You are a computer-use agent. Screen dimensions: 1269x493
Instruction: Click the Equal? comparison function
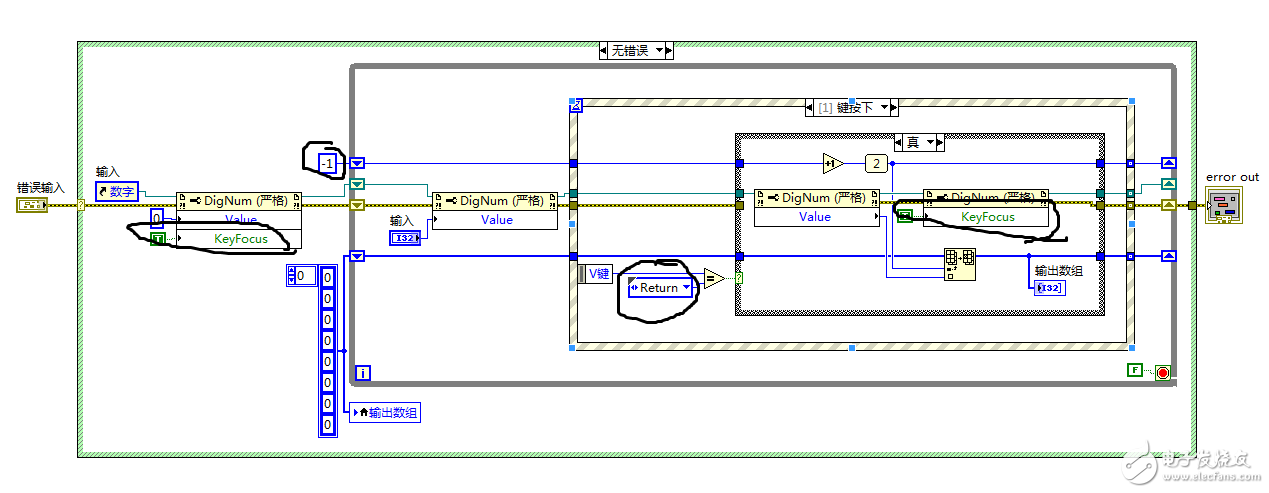[x=713, y=279]
